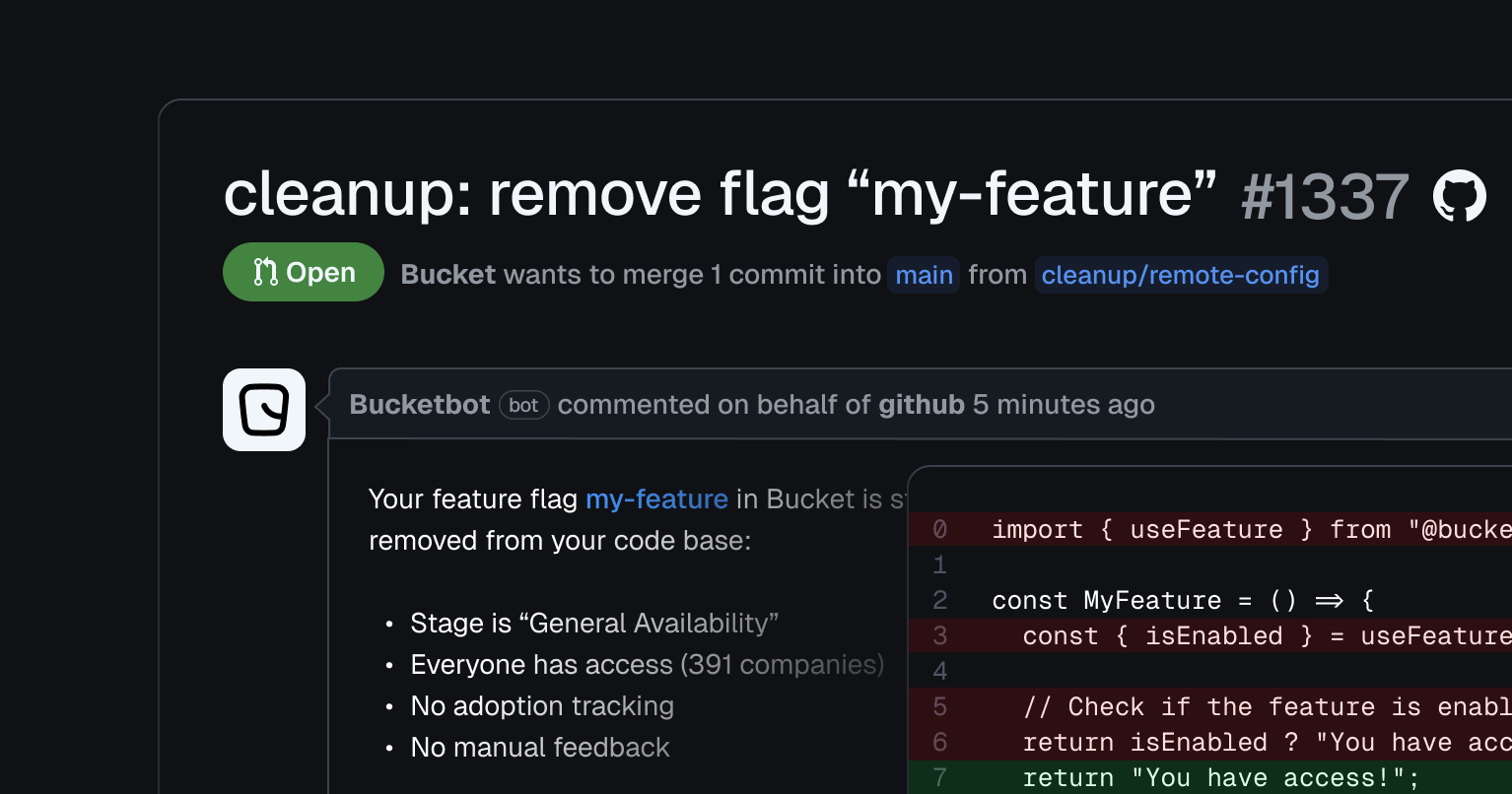Click the Bucketbot avatar icon
Screen dimensions: 1512x794
pos(264,410)
